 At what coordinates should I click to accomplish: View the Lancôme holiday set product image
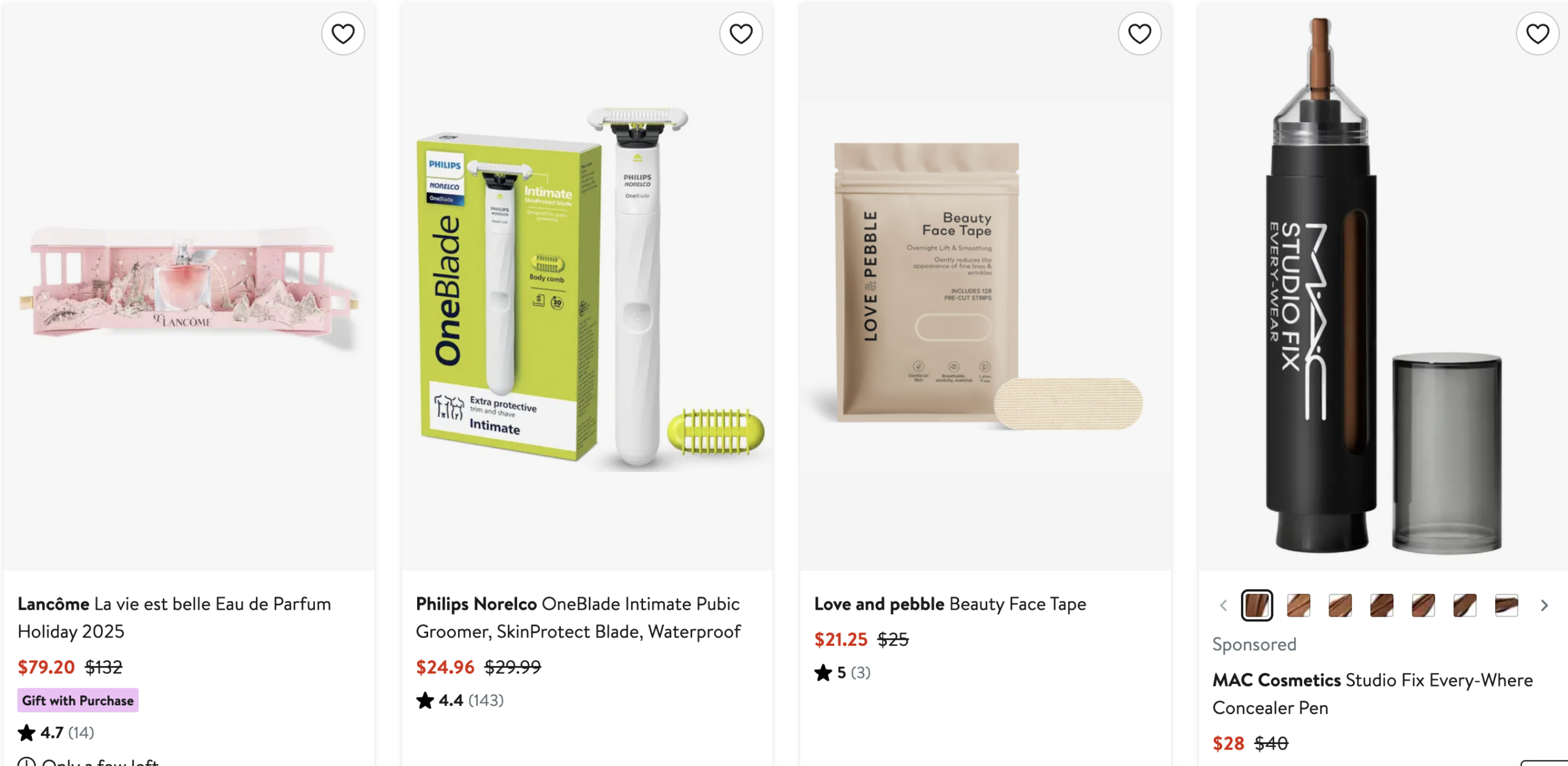pyautogui.click(x=189, y=287)
